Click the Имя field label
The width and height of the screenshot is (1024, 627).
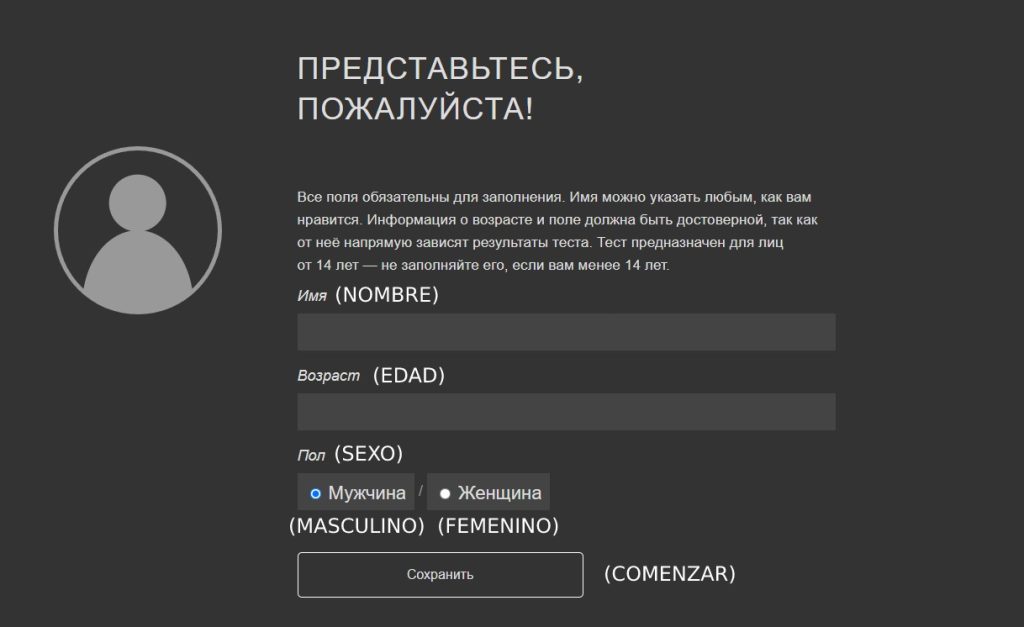point(312,297)
